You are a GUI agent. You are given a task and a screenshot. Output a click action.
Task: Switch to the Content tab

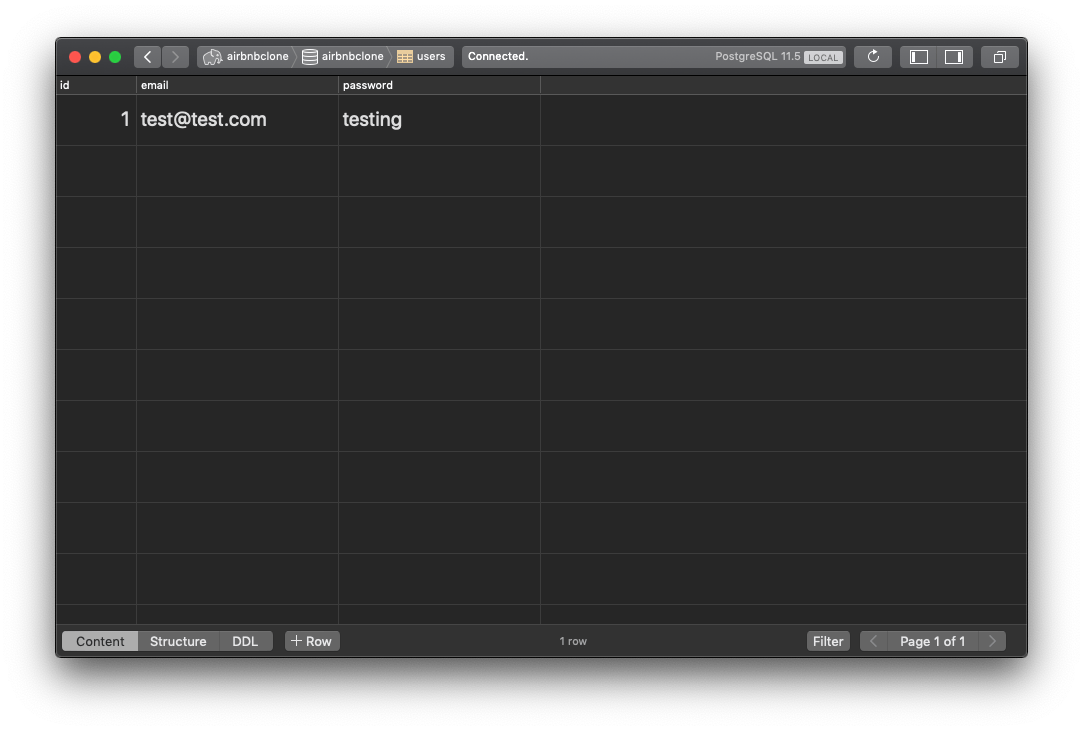[x=100, y=641]
